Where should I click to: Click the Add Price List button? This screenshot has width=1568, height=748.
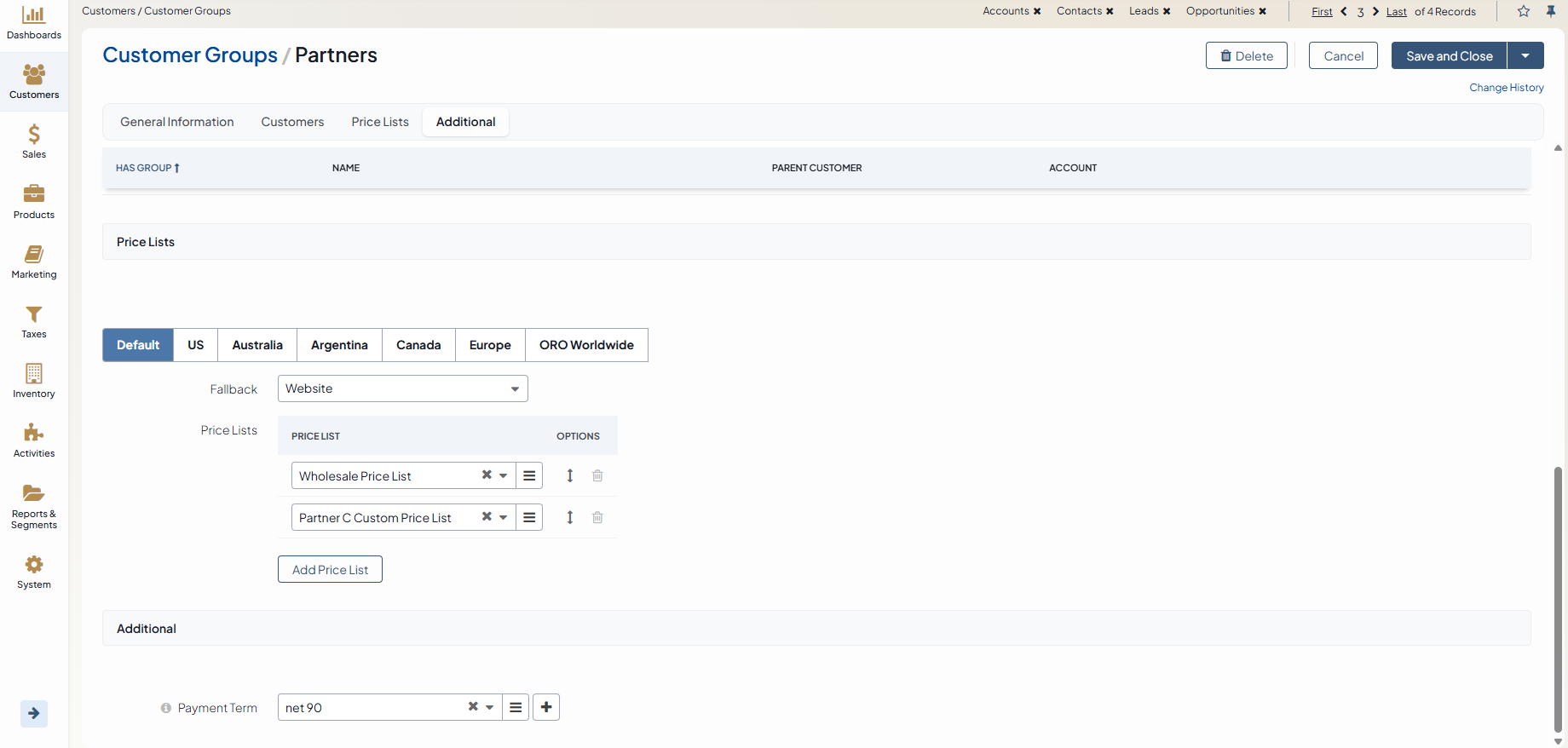pos(330,569)
